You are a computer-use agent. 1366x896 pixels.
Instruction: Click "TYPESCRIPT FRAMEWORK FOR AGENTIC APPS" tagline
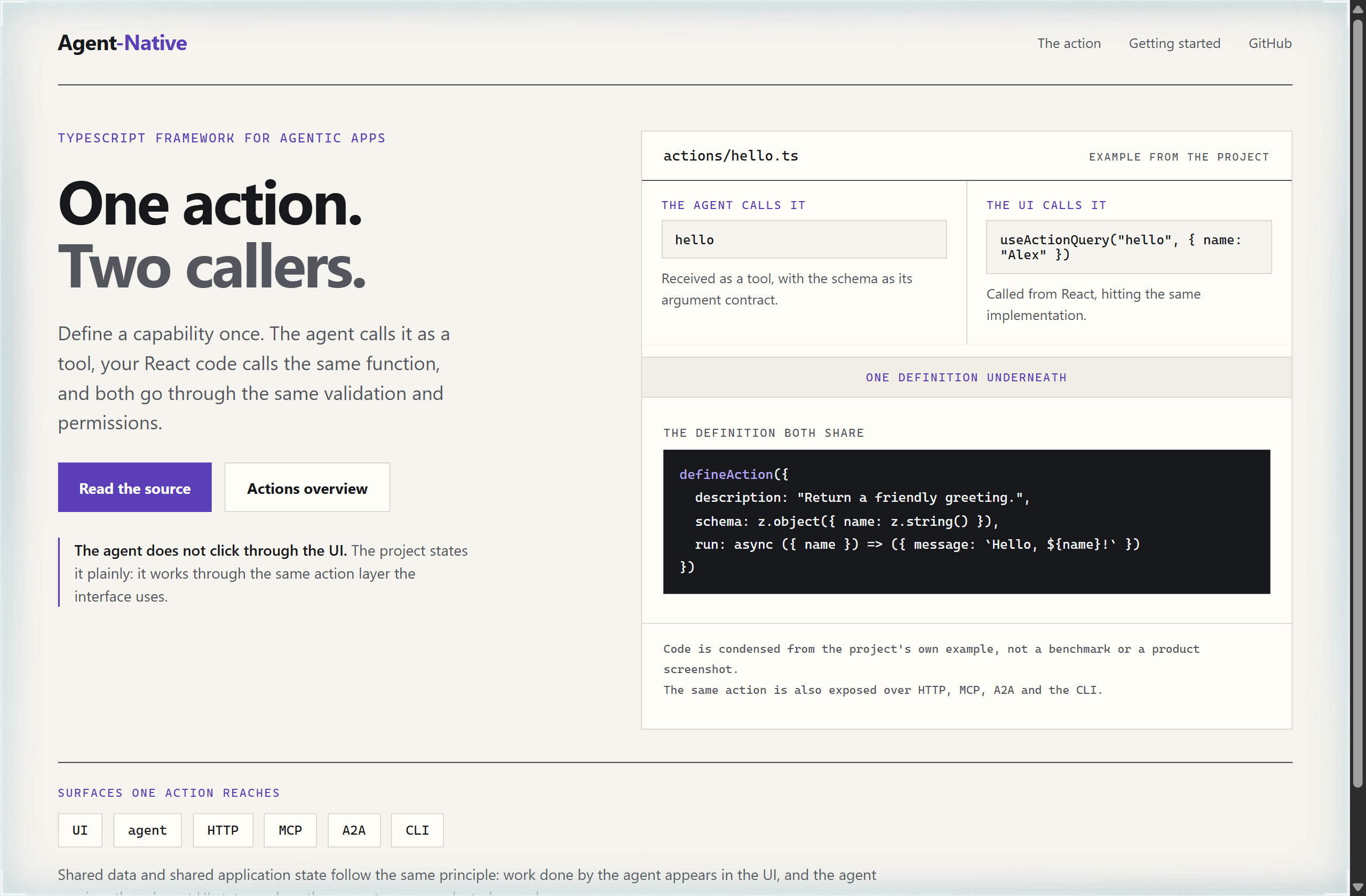pos(221,138)
